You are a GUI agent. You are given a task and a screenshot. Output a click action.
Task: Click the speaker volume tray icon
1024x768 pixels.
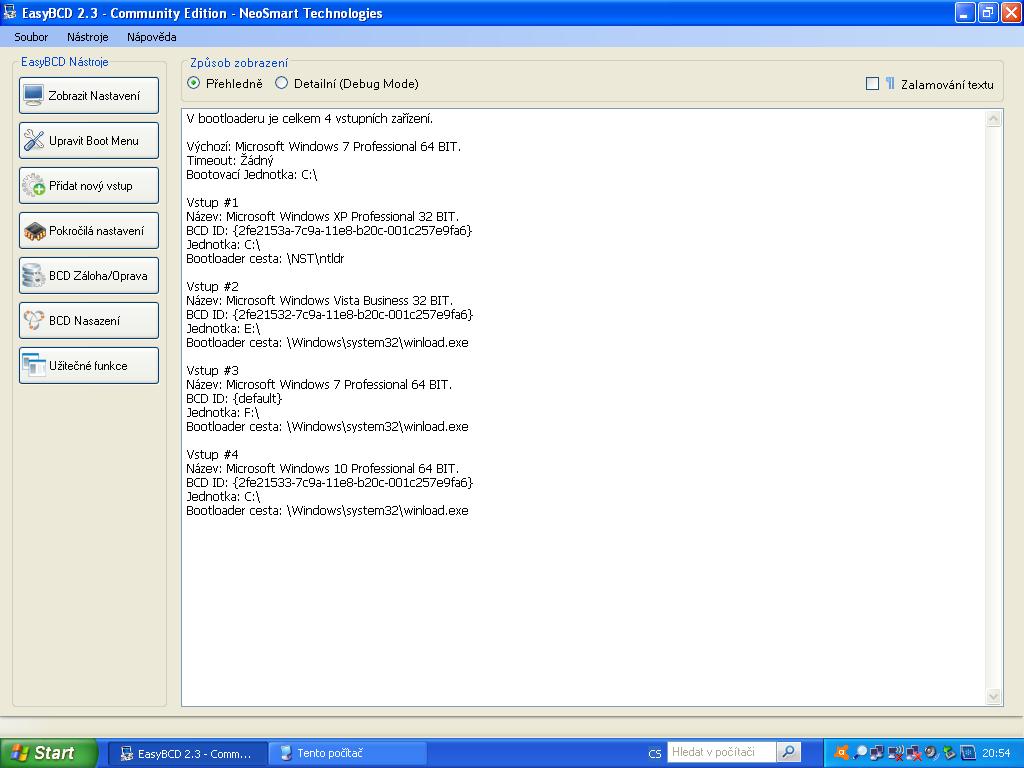click(x=931, y=753)
